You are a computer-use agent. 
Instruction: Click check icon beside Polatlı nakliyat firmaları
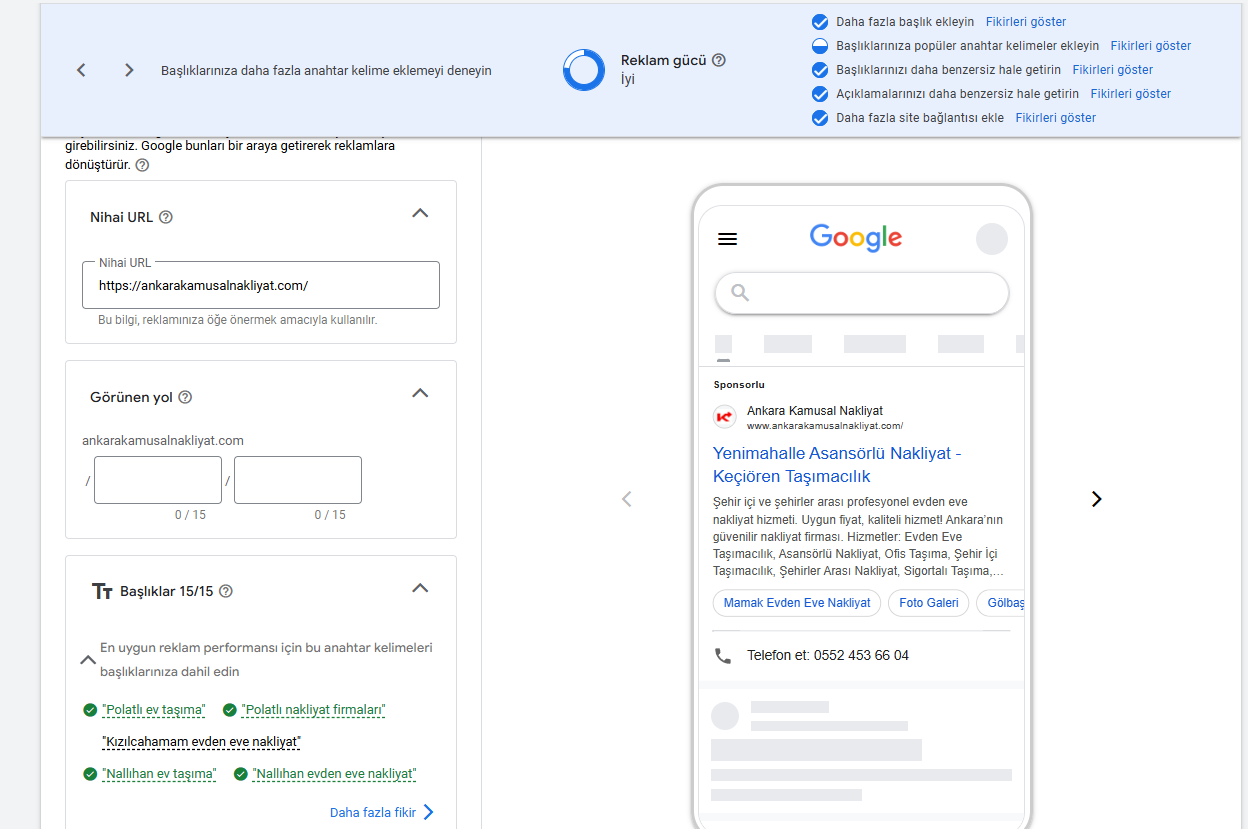tap(230, 710)
